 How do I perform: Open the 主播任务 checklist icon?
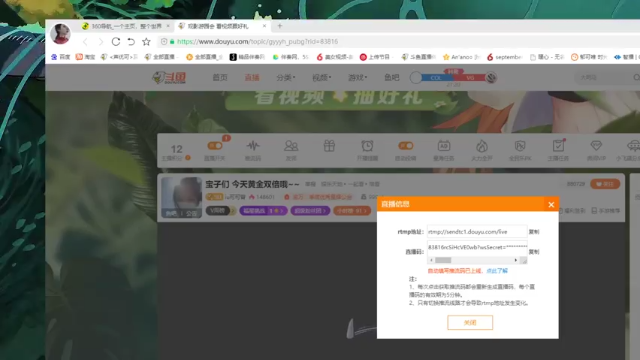tap(558, 146)
